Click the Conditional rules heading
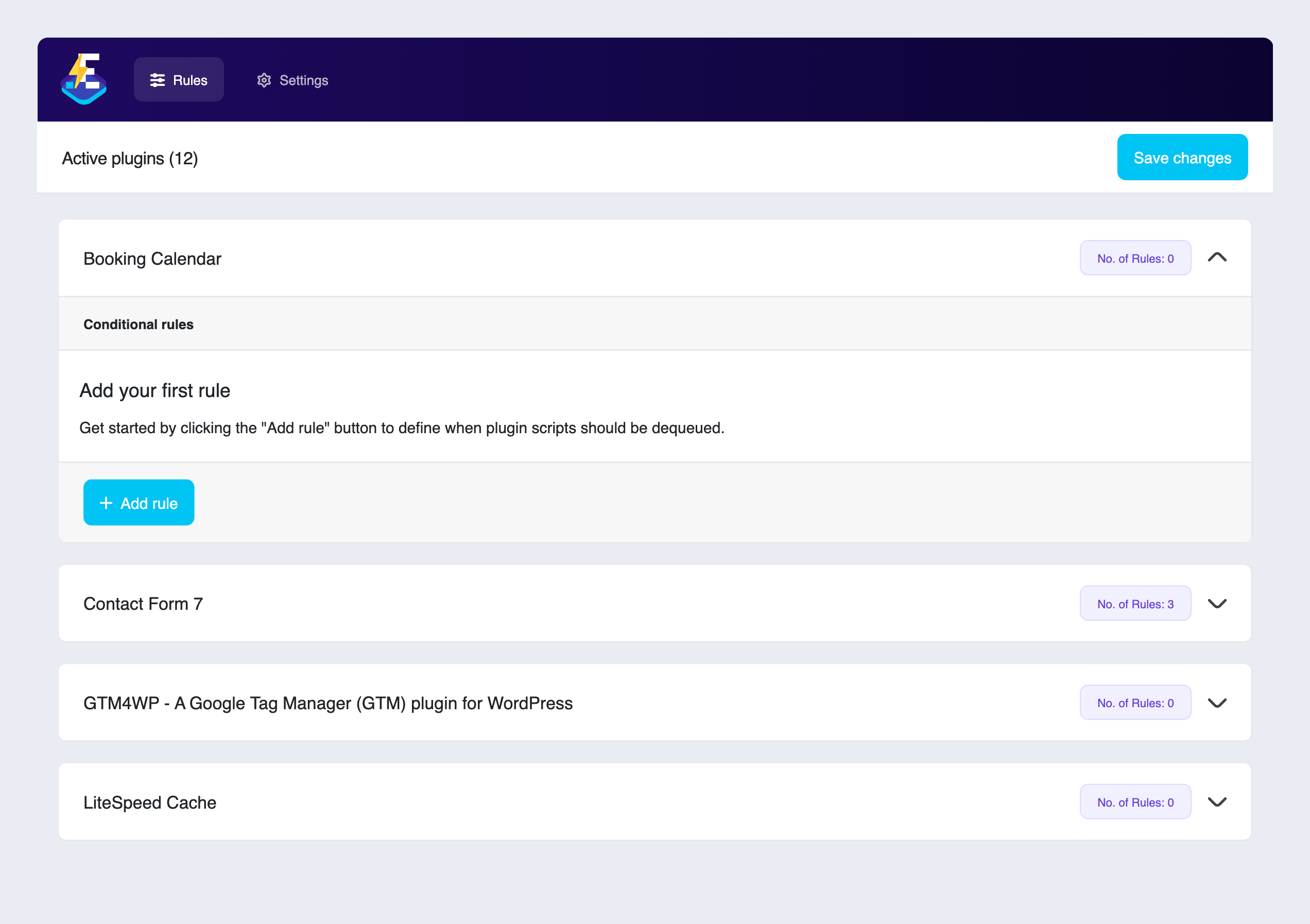The width and height of the screenshot is (1310, 924). point(139,324)
